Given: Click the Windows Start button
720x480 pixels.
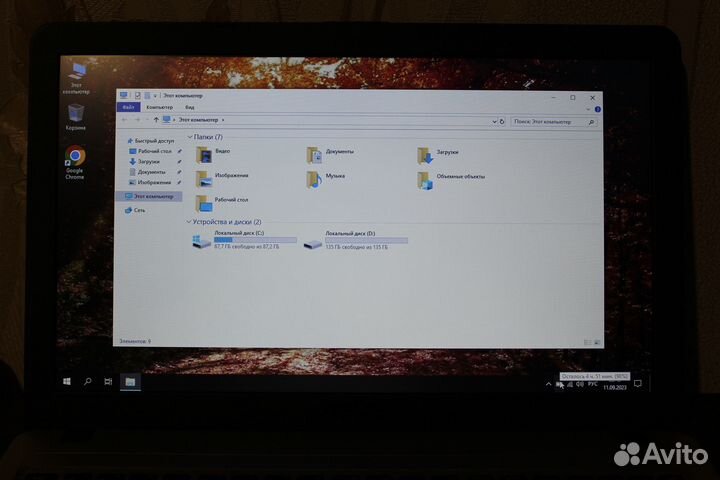Looking at the screenshot, I should click(x=68, y=381).
